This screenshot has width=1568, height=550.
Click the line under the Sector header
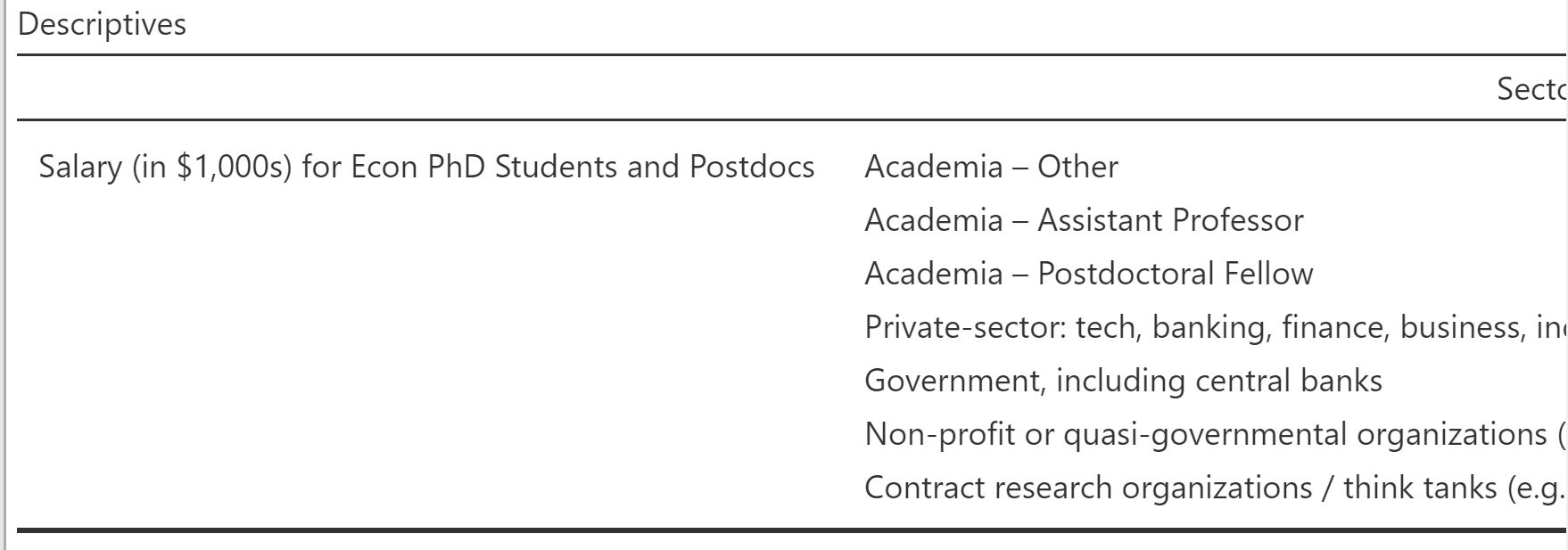click(792, 119)
